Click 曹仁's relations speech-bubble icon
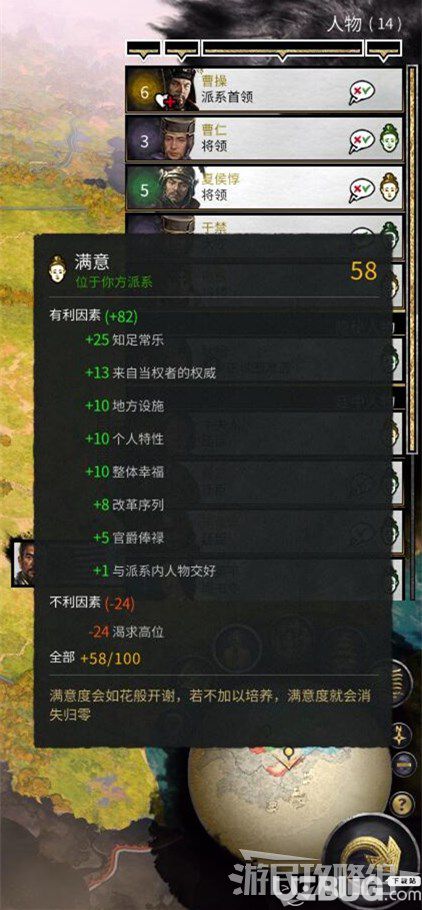Image resolution: width=422 pixels, height=910 pixels. (x=361, y=139)
